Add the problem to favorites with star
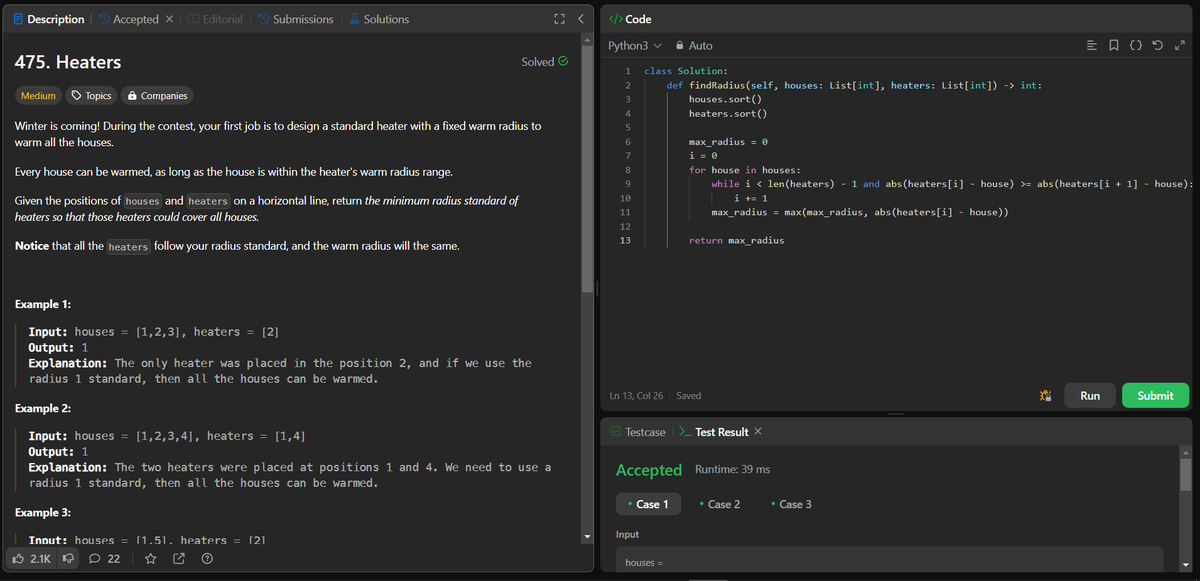This screenshot has height=581, width=1200. [150, 558]
